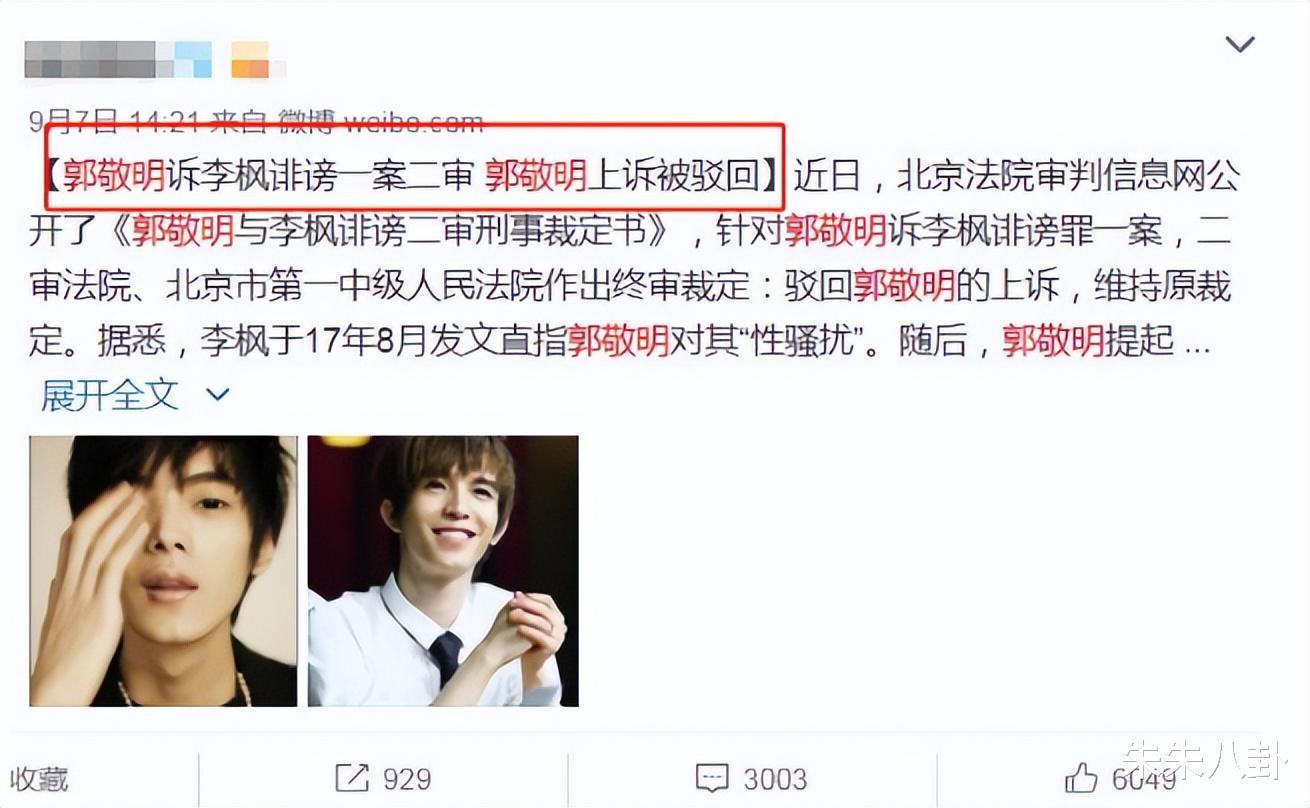Click 郭敬明 keyword before 上诉被驳回
This screenshot has width=1310, height=808.
click(x=537, y=176)
